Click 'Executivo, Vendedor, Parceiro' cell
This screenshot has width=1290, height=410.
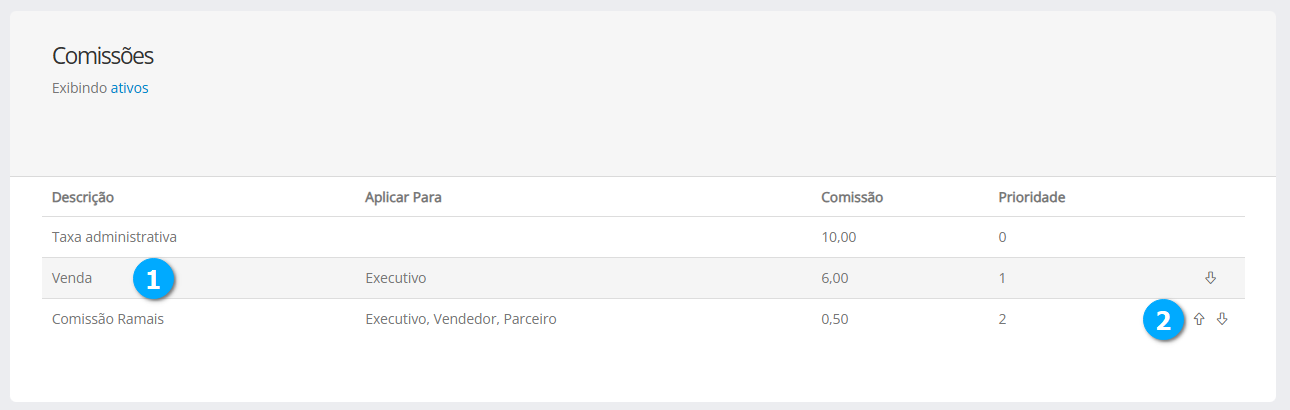(x=460, y=319)
